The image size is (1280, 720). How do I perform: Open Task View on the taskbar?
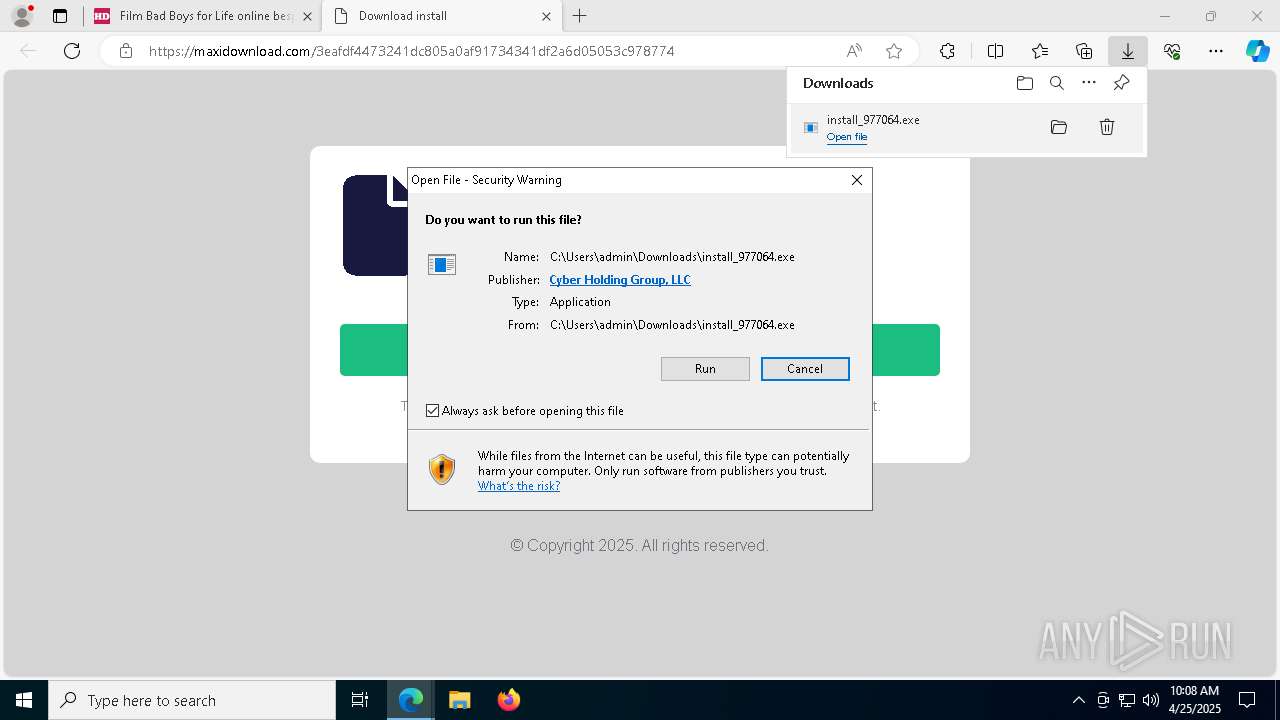pos(360,700)
